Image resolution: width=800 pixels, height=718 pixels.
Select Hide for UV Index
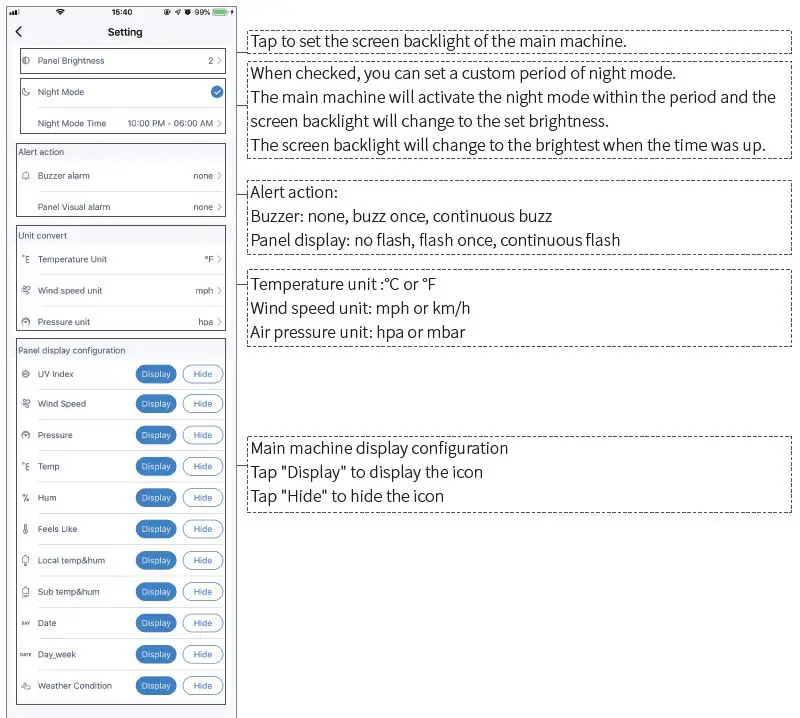pos(203,374)
